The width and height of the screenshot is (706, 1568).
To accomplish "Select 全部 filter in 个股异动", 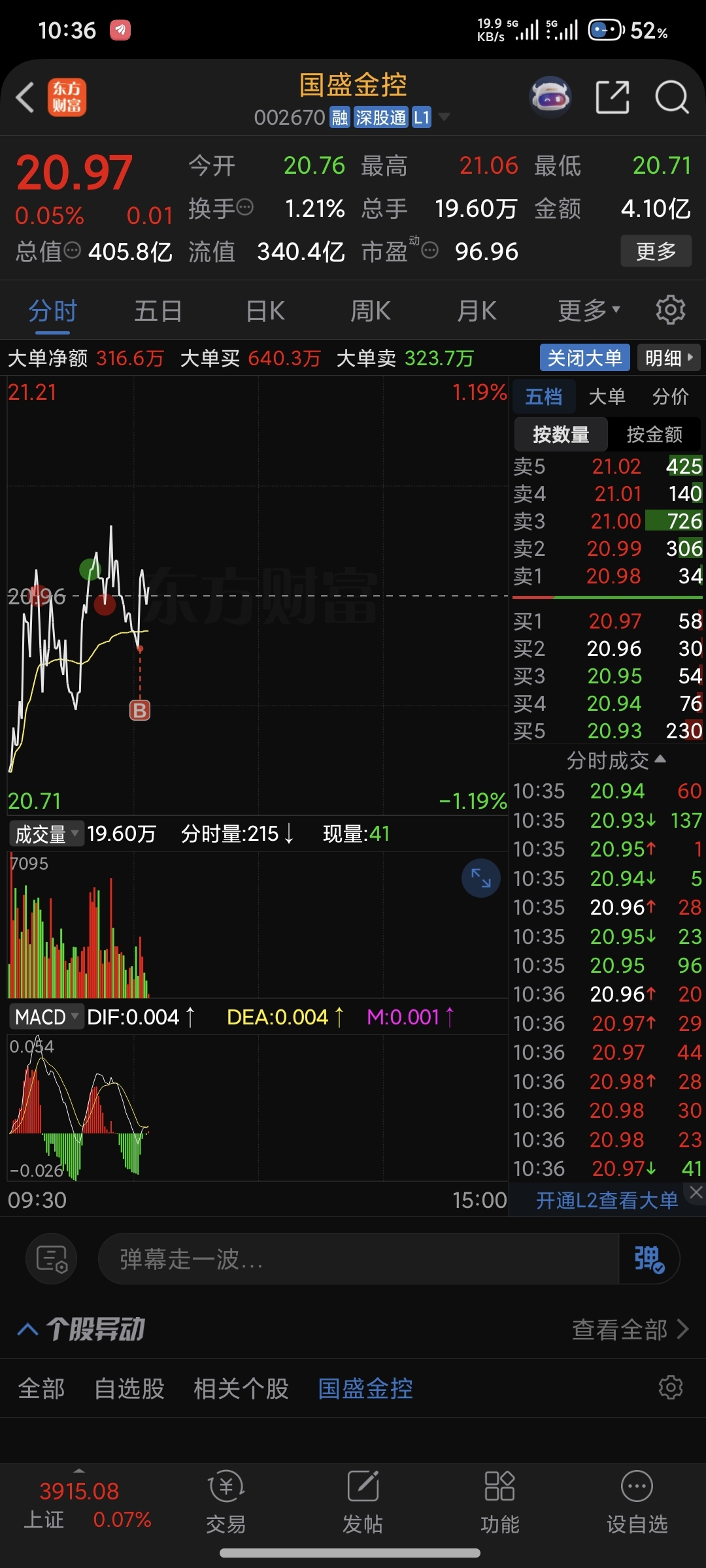I will point(41,1388).
